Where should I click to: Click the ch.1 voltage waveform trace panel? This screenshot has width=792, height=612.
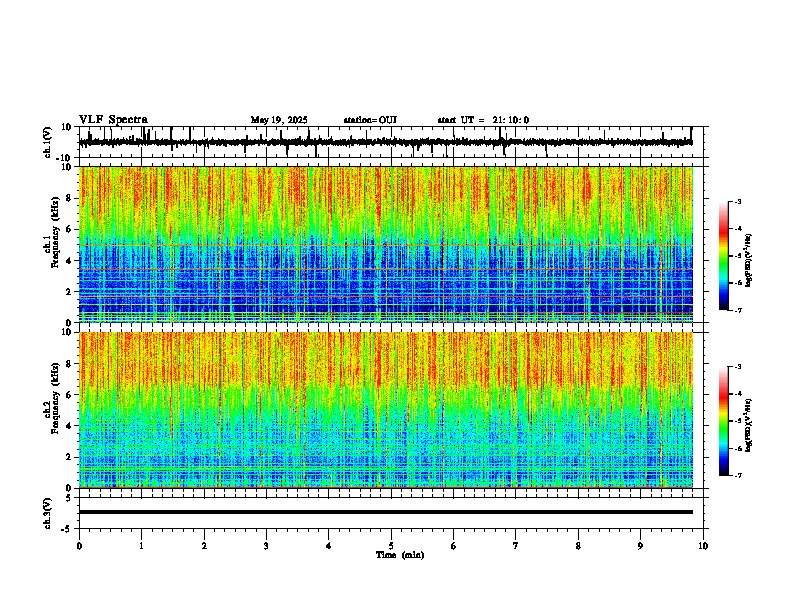click(391, 142)
